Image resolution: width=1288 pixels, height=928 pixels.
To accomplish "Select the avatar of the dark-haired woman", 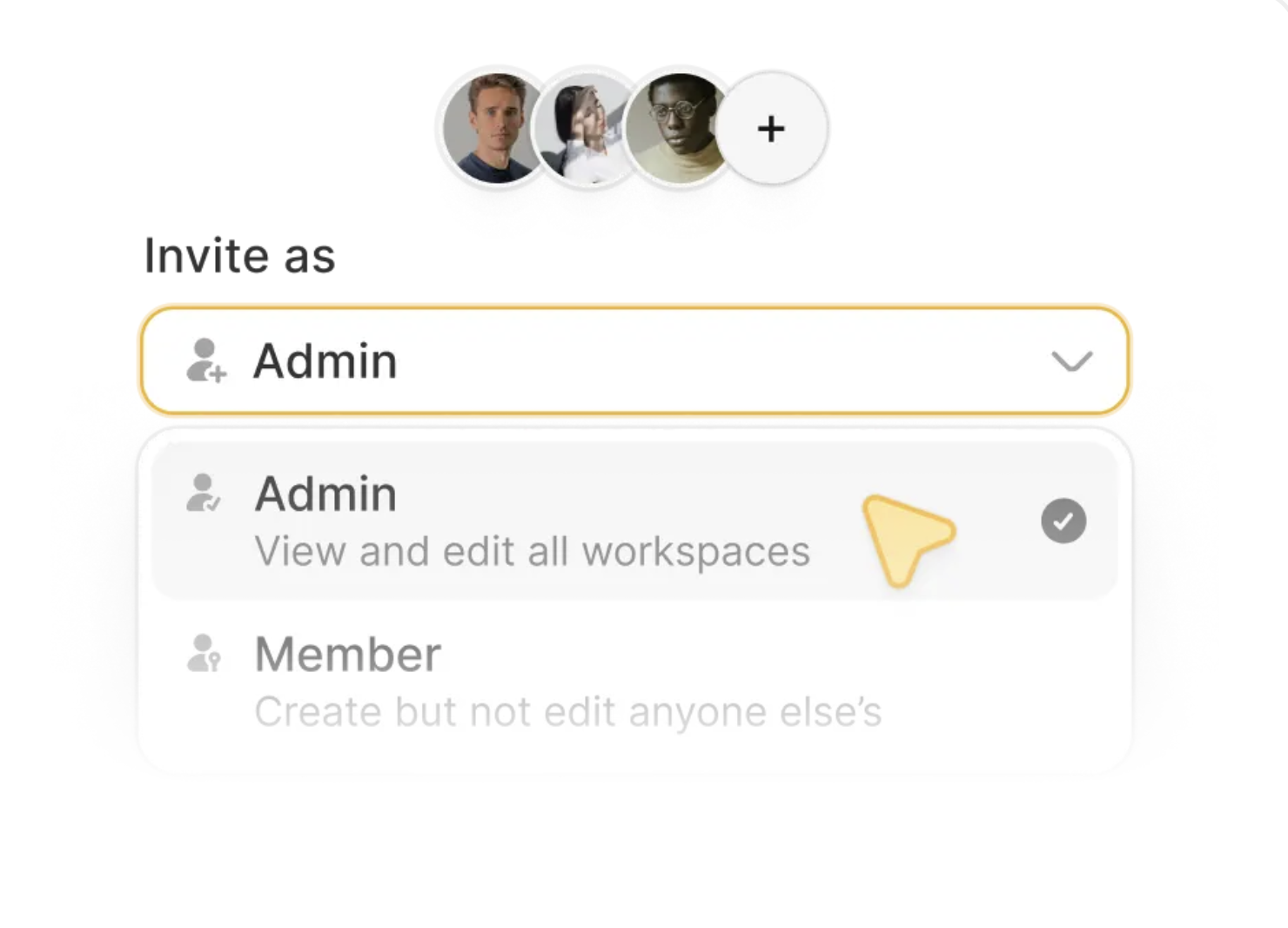I will pos(585,131).
